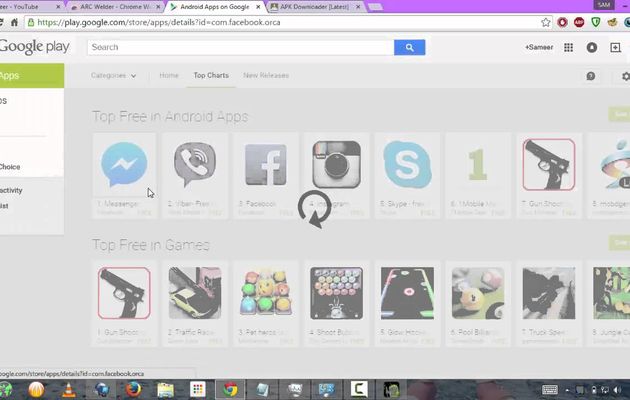
Task: Click the share plus icon in header
Action: coord(615,47)
